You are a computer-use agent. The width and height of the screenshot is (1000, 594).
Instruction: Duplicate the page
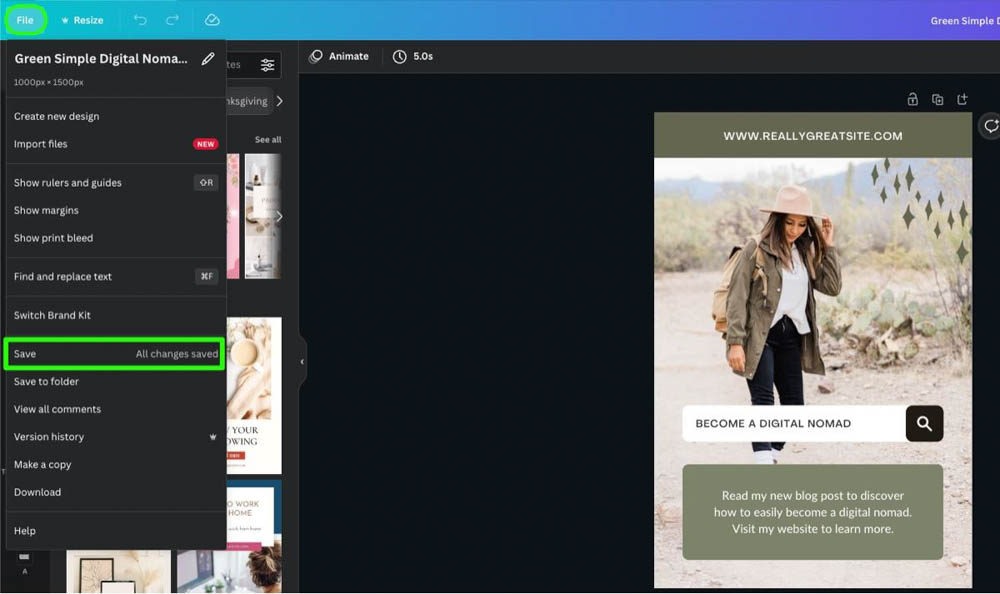click(x=937, y=99)
